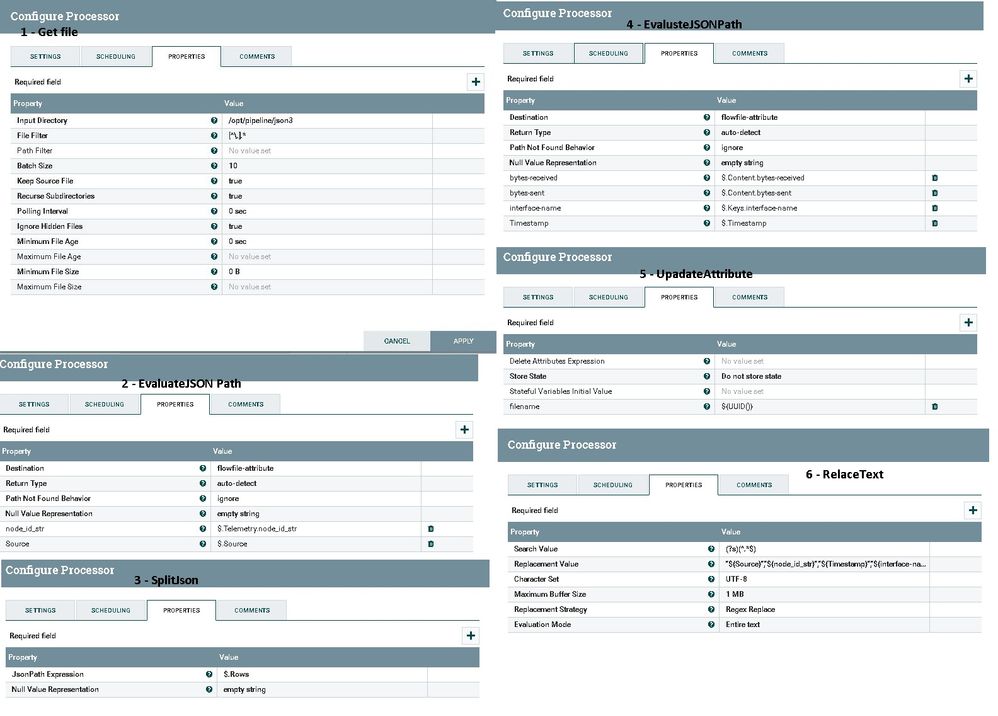Image resolution: width=998 pixels, height=716 pixels.
Task: Click plus icon in EvaluateJSON Path panel 2
Action: click(x=465, y=430)
